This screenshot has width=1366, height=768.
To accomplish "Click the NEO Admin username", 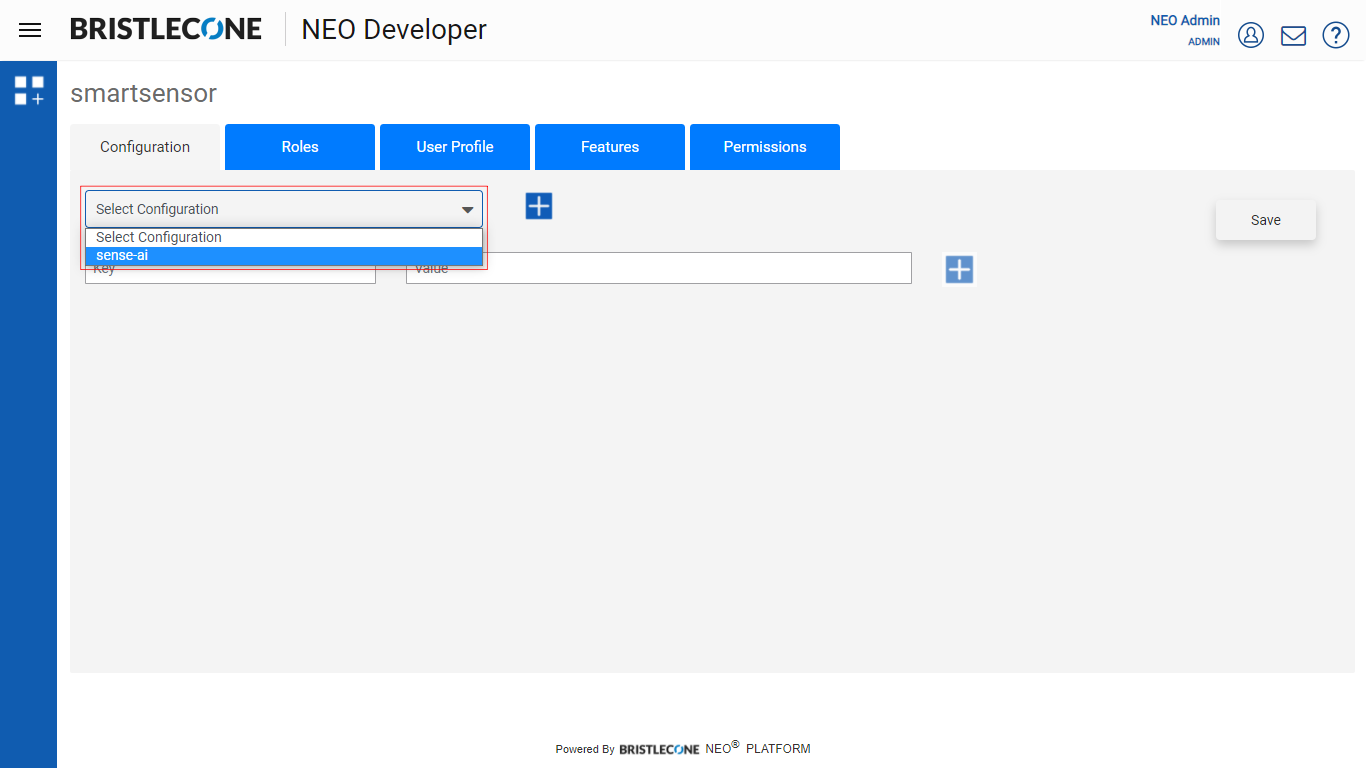I will pyautogui.click(x=1185, y=20).
